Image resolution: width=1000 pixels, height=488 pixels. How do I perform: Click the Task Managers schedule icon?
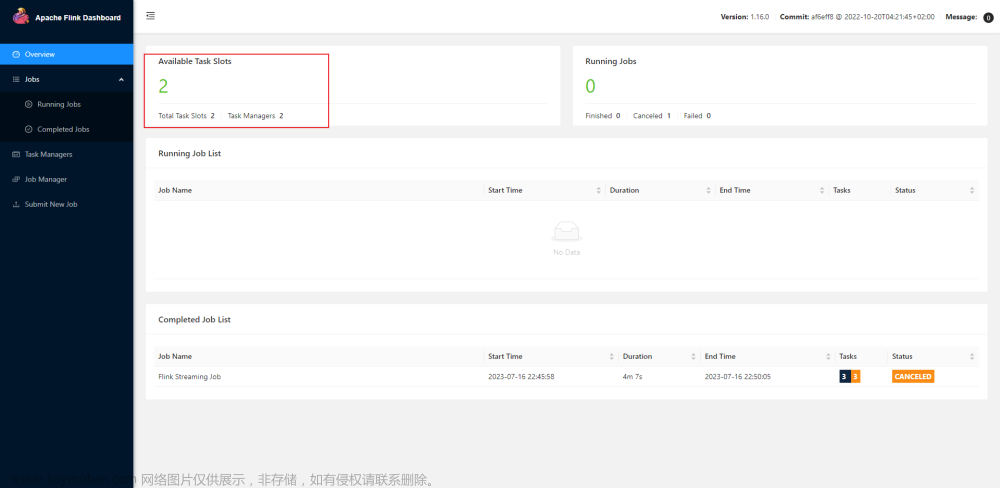16,154
